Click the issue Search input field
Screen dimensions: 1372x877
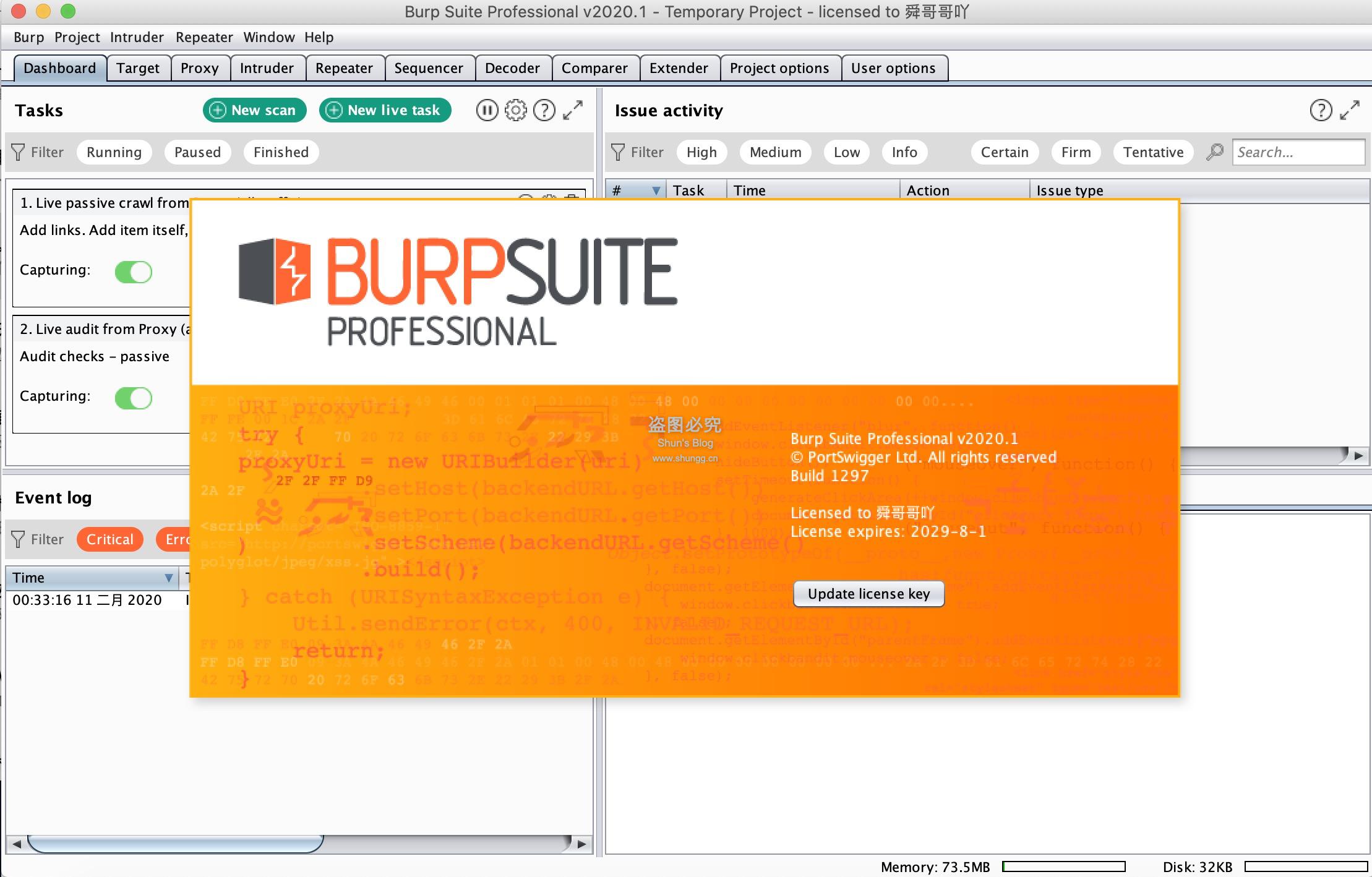[1298, 152]
